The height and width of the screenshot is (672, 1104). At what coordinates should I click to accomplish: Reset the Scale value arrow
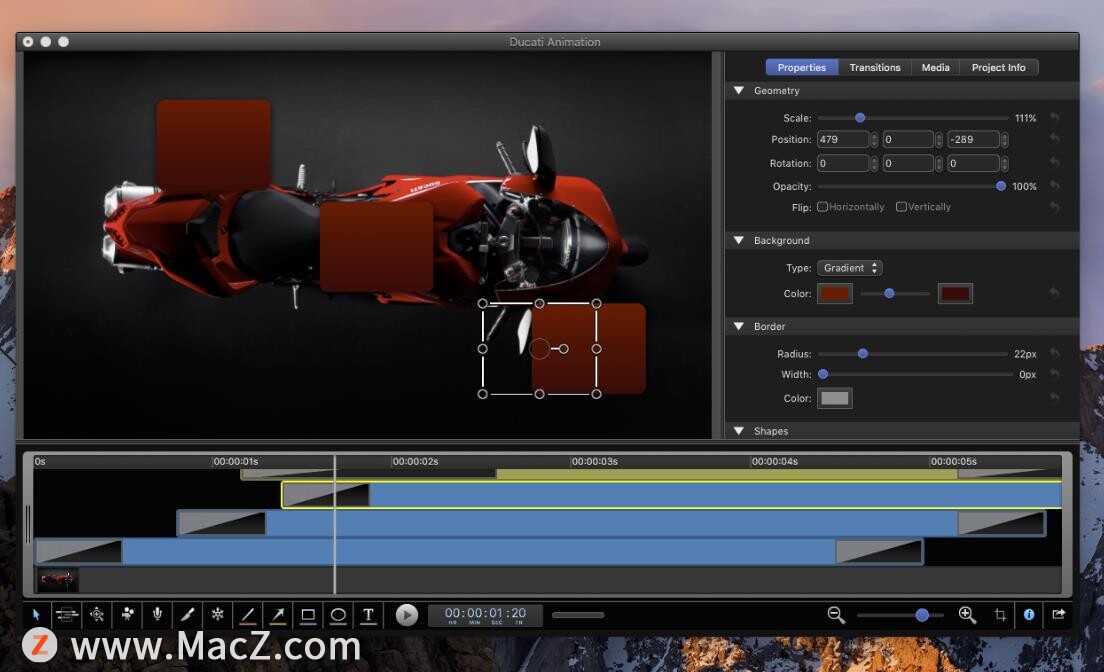[x=1055, y=117]
